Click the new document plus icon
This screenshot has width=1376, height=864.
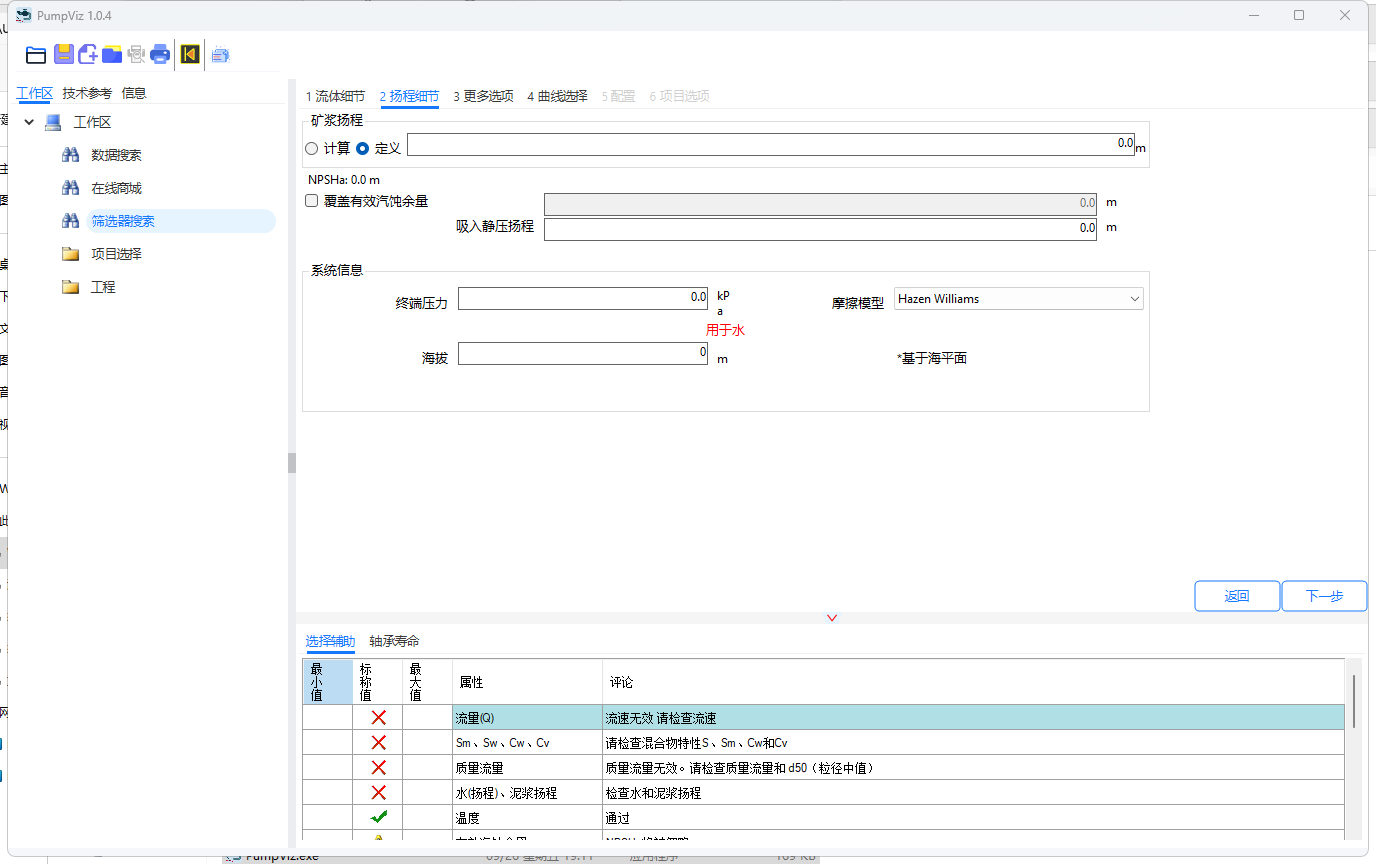[x=88, y=54]
